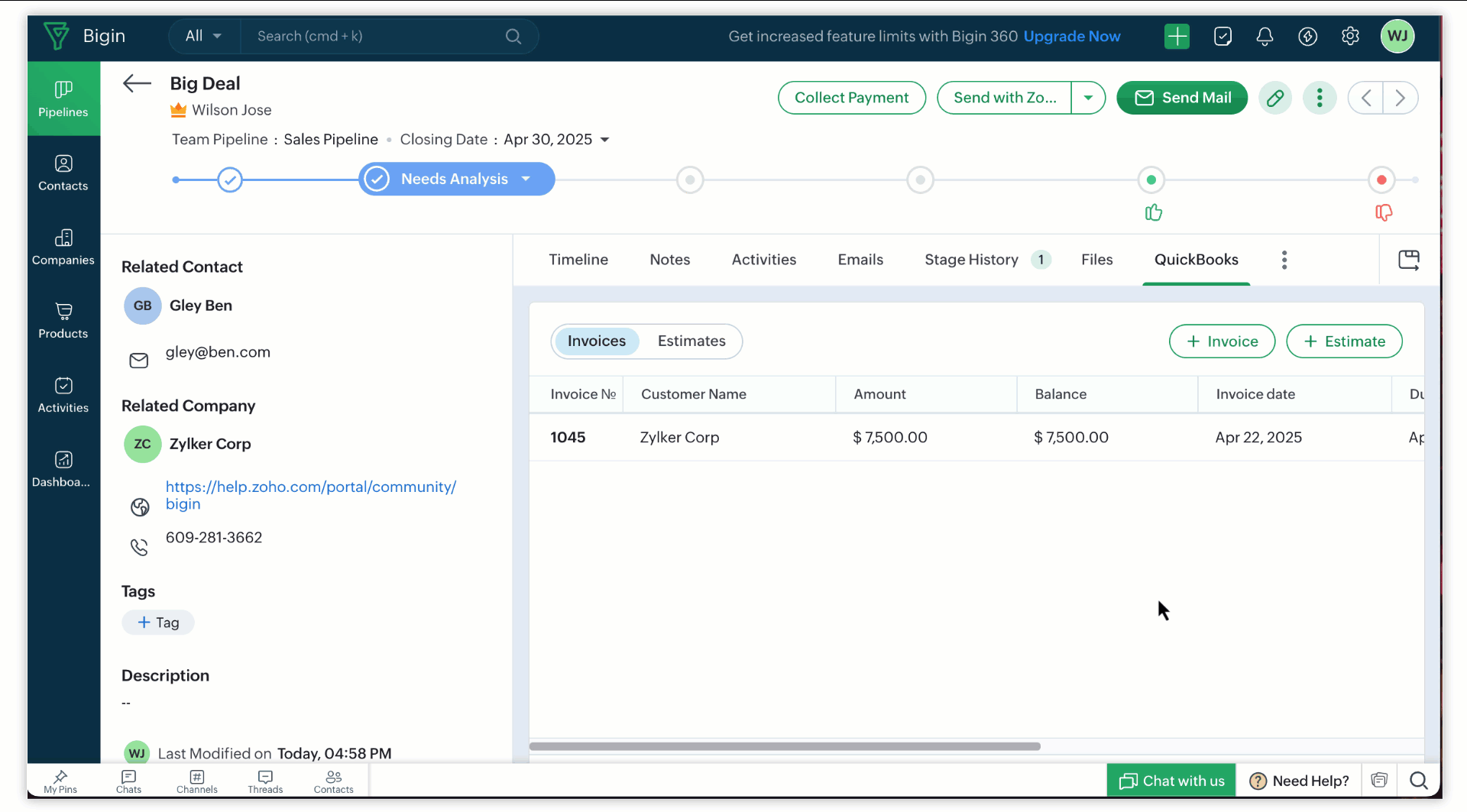The width and height of the screenshot is (1467, 812).
Task: Open Activities module in sidebar
Action: (x=63, y=395)
